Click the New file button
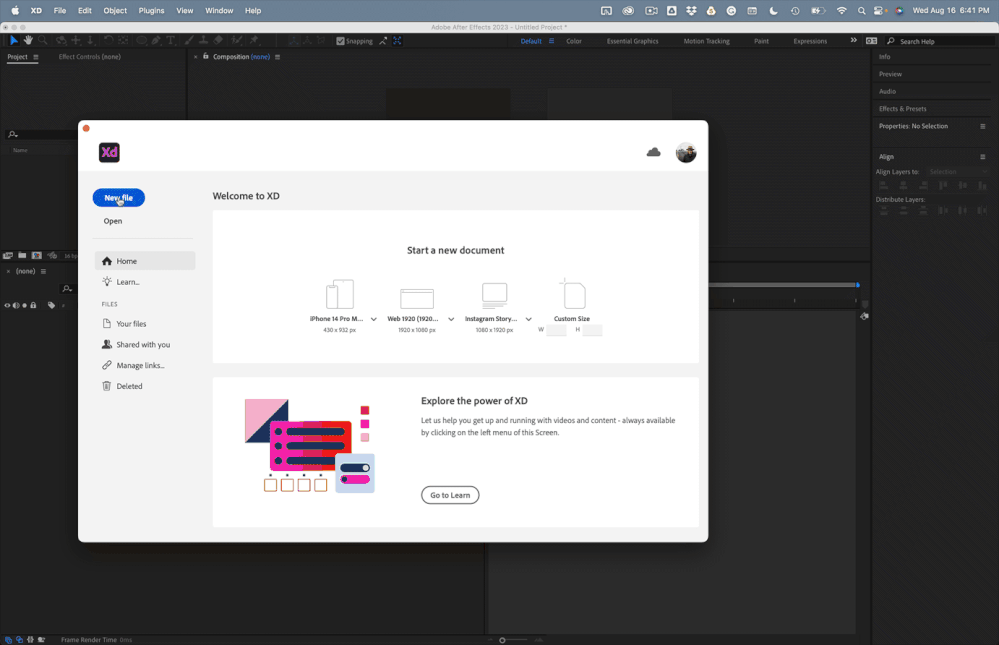Image resolution: width=999 pixels, height=645 pixels. [x=119, y=198]
